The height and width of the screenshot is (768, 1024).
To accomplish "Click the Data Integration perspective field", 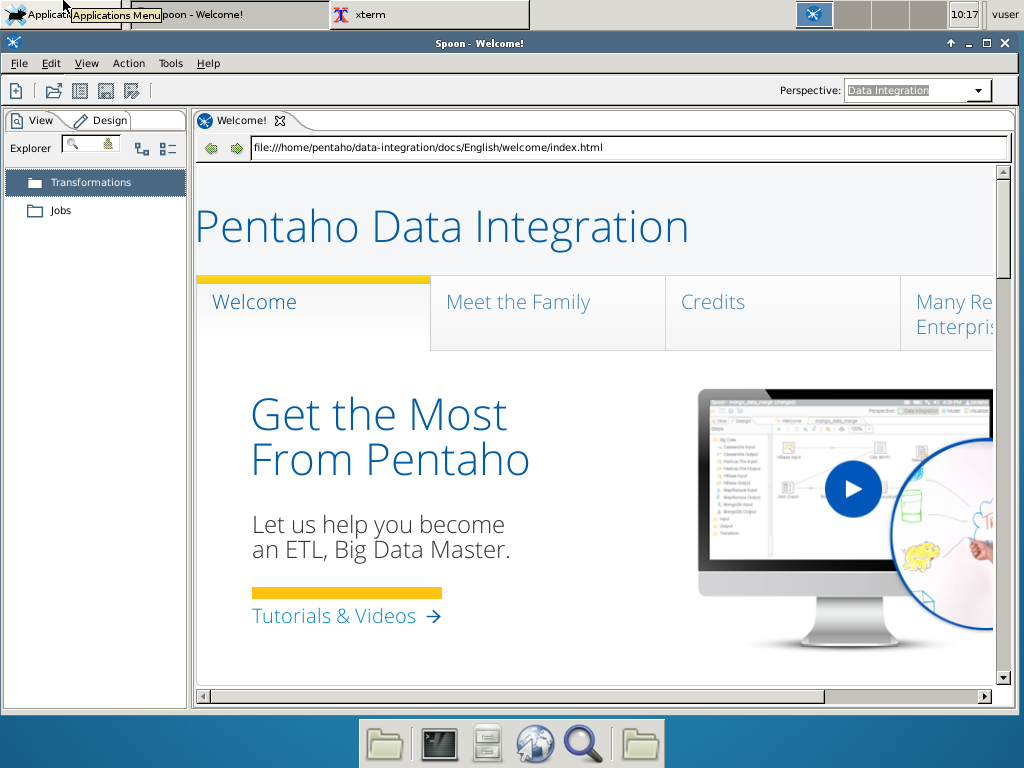I will pos(907,91).
